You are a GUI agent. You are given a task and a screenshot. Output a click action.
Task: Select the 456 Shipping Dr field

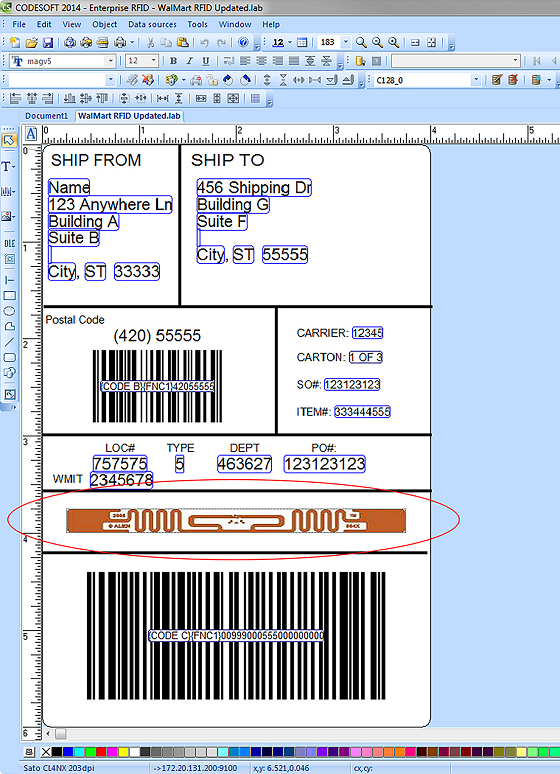(x=254, y=188)
